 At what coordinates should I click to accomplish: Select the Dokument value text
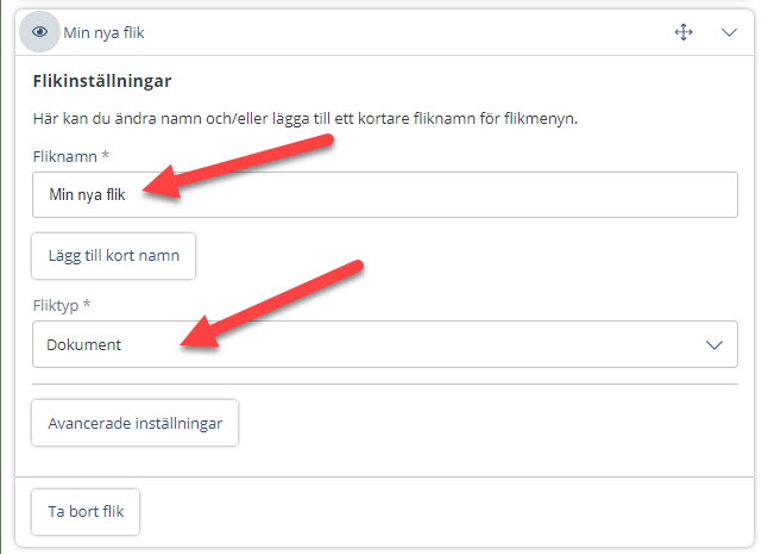point(84,345)
